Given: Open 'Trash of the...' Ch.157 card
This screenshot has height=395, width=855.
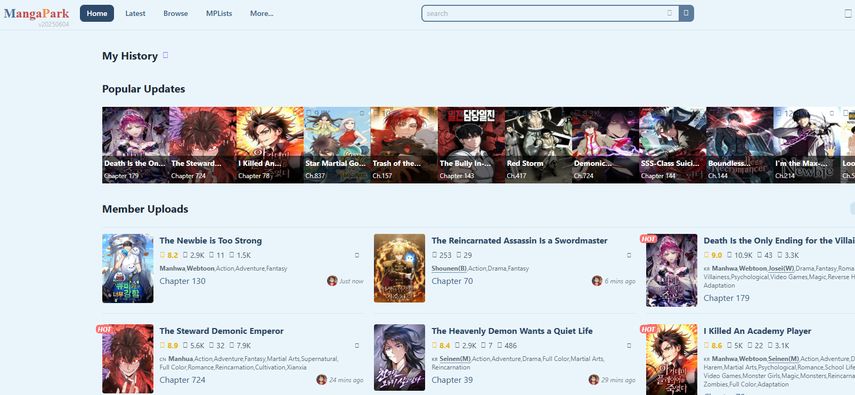Looking at the screenshot, I should click(x=404, y=145).
